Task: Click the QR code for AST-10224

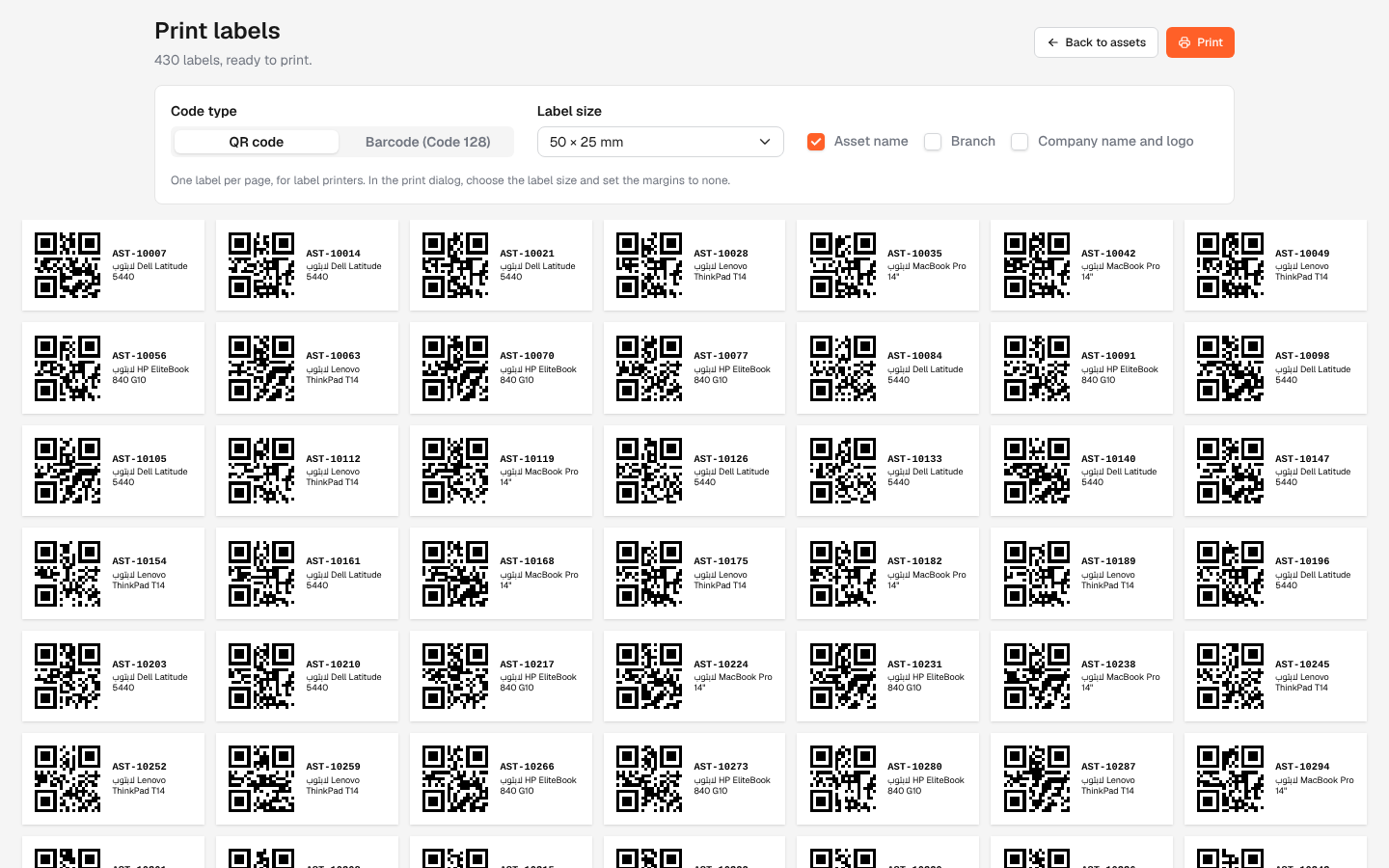Action: (x=649, y=676)
